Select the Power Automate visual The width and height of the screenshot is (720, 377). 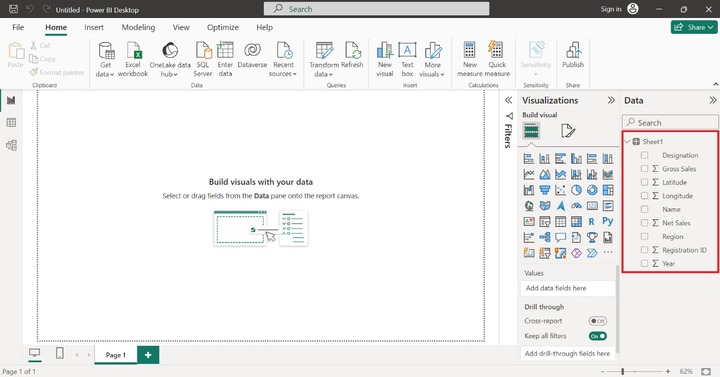tap(592, 253)
